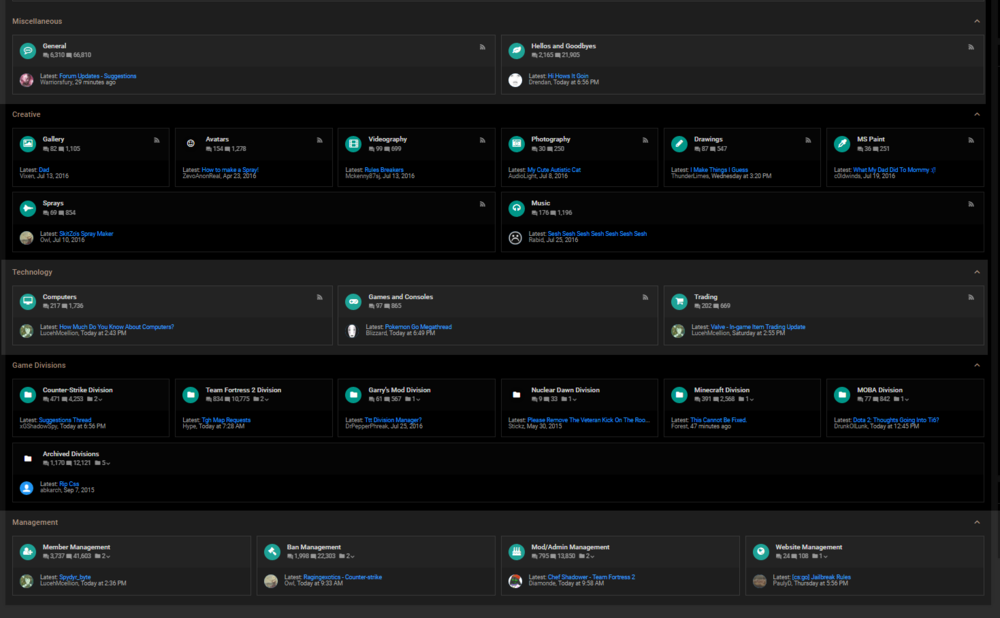Open the MOBA Division forum title
Viewport: 1000px width, 618px height.
tap(879, 390)
